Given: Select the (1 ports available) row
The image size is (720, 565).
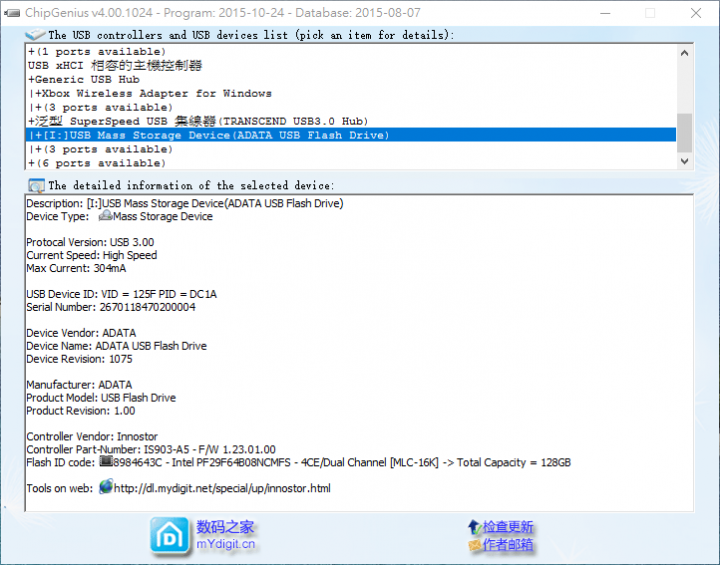Looking at the screenshot, I should click(x=351, y=51).
